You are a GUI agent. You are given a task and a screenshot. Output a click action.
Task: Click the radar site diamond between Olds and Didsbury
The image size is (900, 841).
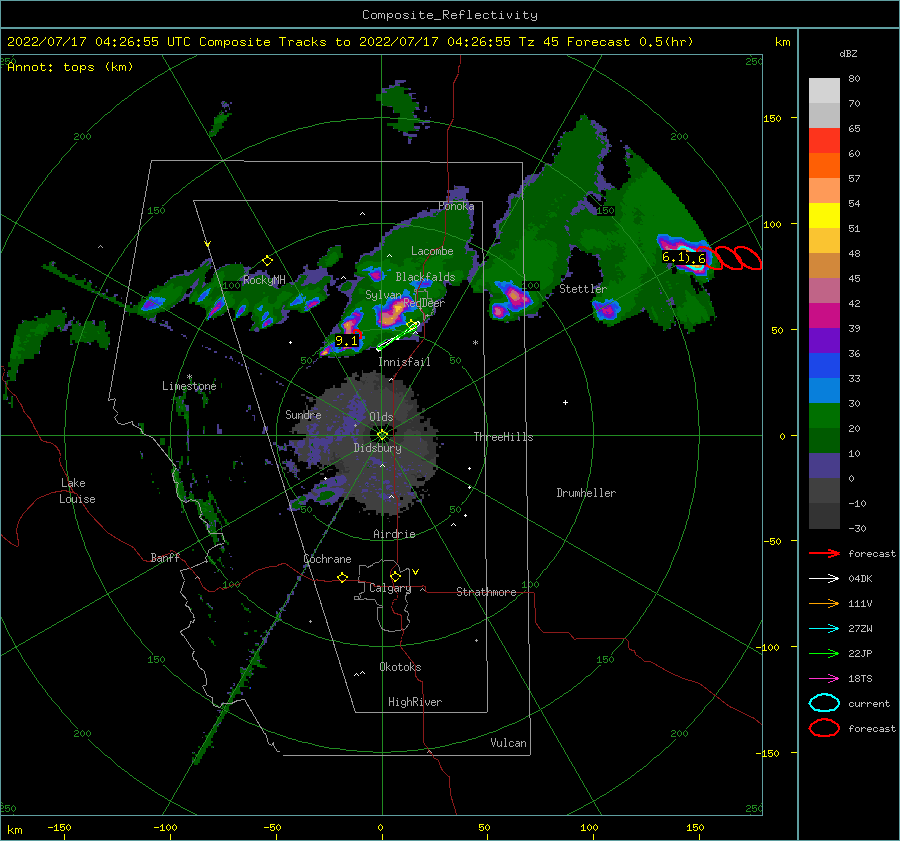click(x=382, y=435)
